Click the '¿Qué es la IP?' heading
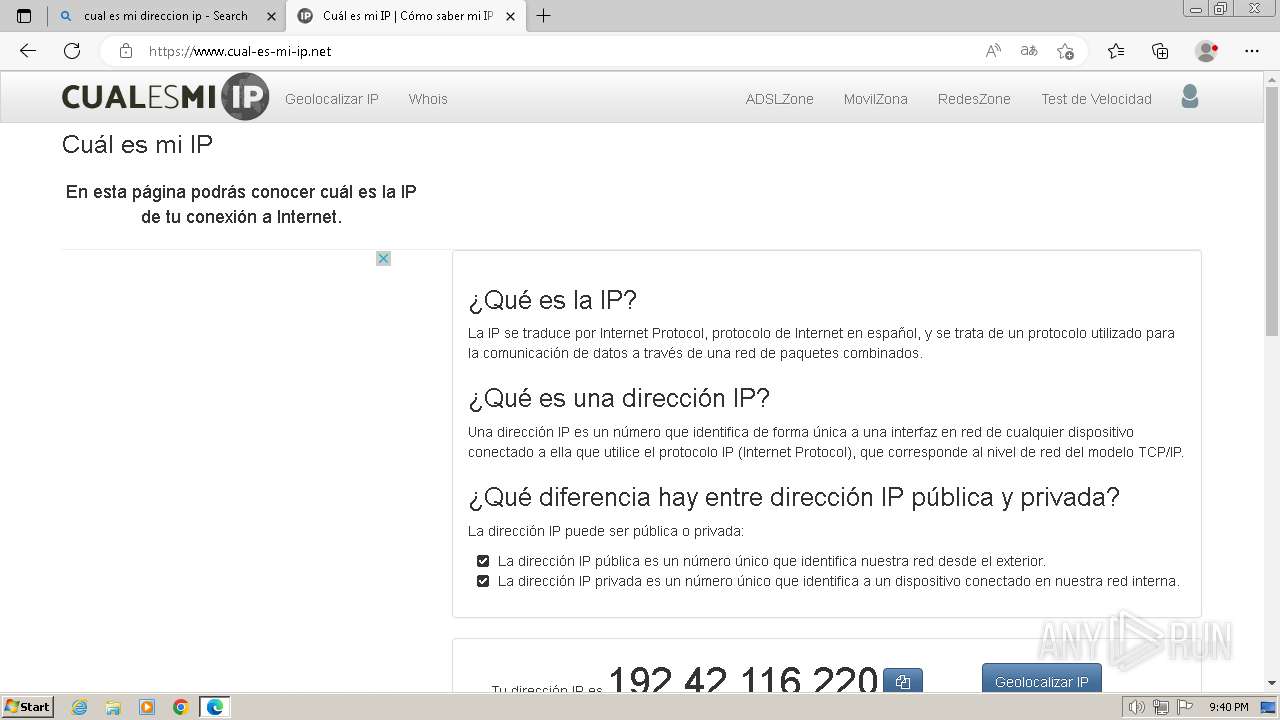This screenshot has width=1280, height=720. pyautogui.click(x=552, y=300)
